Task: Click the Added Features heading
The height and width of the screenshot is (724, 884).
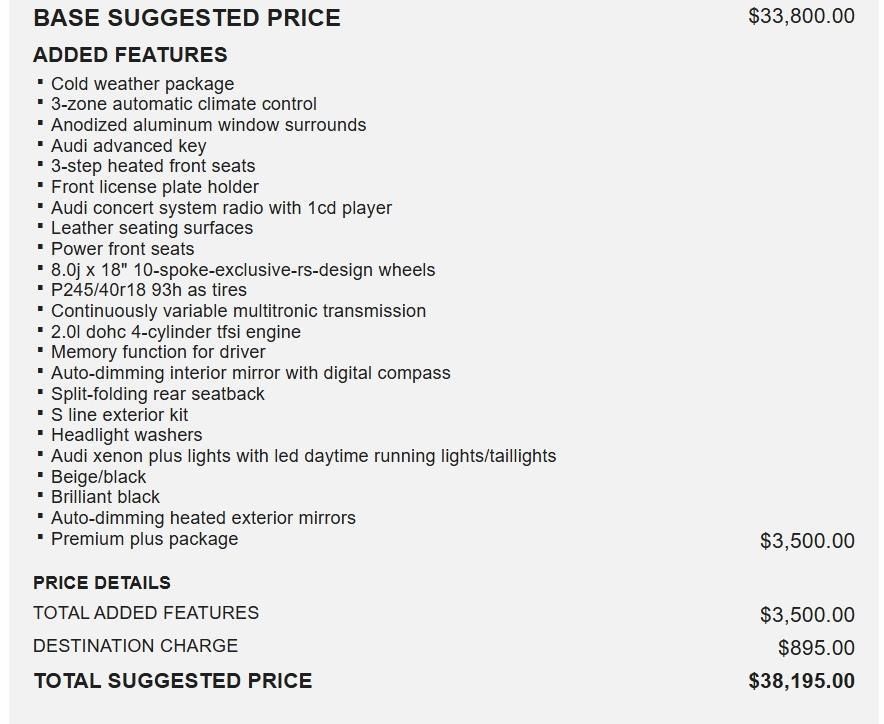Action: [130, 55]
